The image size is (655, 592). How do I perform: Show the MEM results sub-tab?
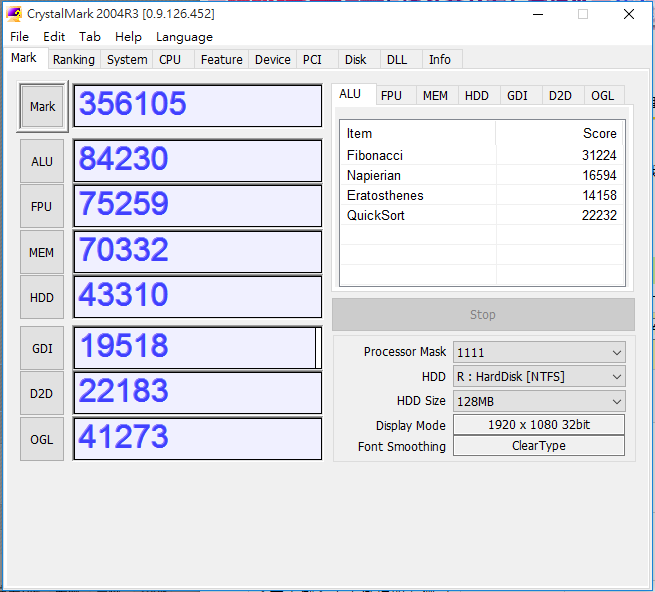[x=435, y=96]
